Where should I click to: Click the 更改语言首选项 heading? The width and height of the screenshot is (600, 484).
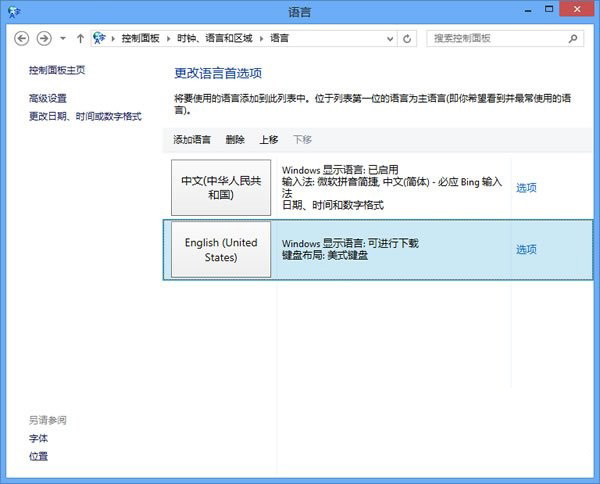point(218,73)
